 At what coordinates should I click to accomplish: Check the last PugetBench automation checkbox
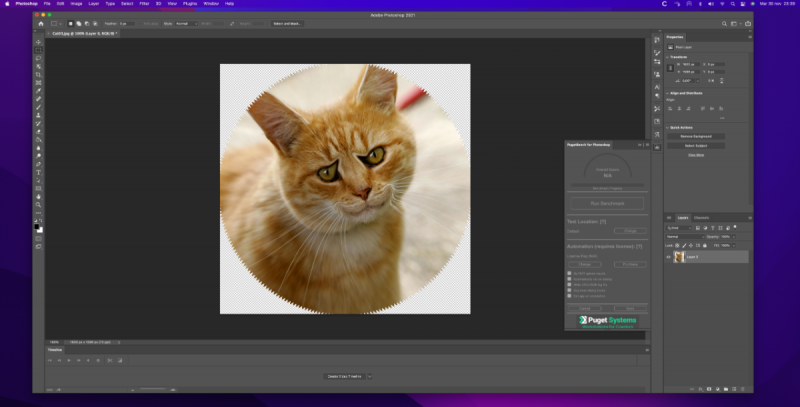(x=570, y=295)
